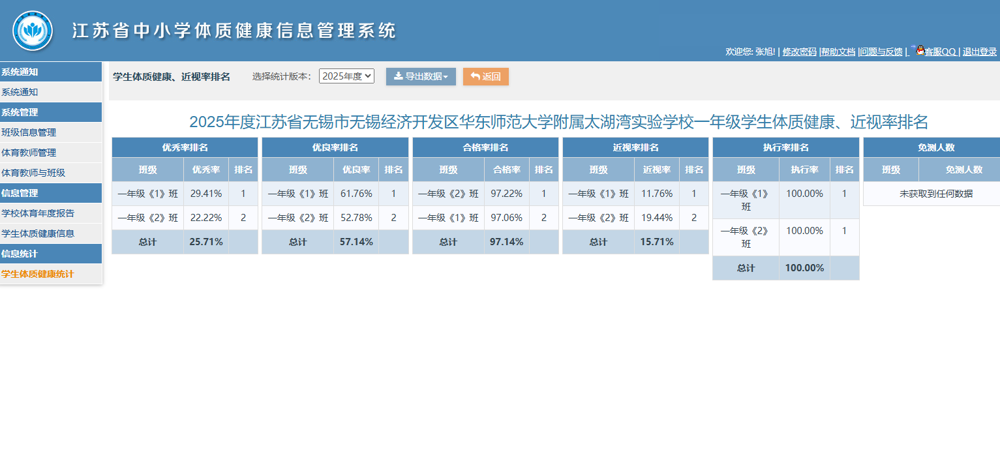1000x461 pixels.
Task: Open 体育教师管理 sidebar item
Action: pos(29,153)
